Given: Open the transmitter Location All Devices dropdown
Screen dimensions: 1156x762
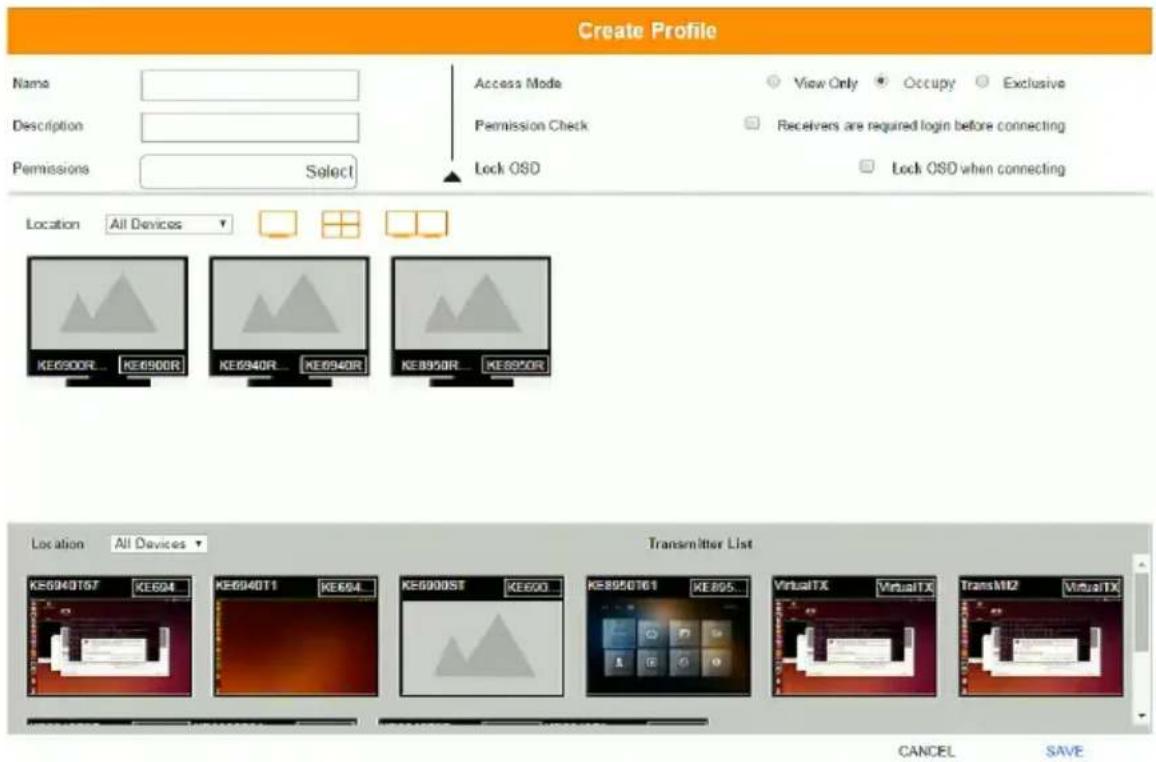Looking at the screenshot, I should [159, 544].
